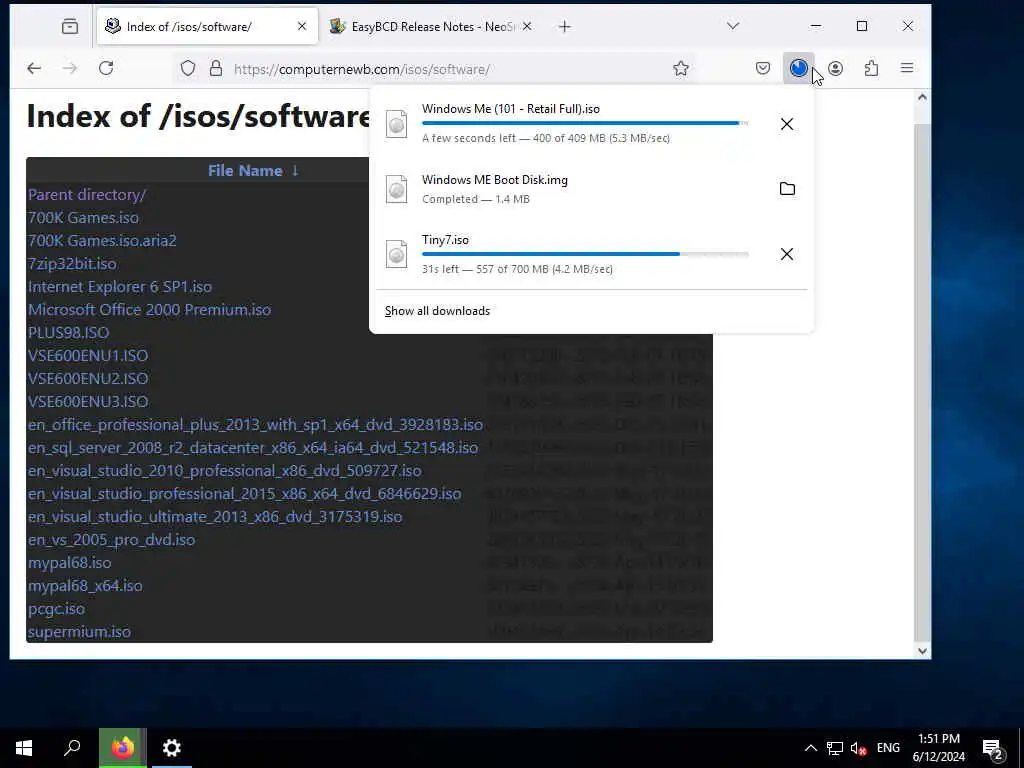The height and width of the screenshot is (768, 1024).
Task: Expand the list all tabs chevron
Action: point(733,26)
